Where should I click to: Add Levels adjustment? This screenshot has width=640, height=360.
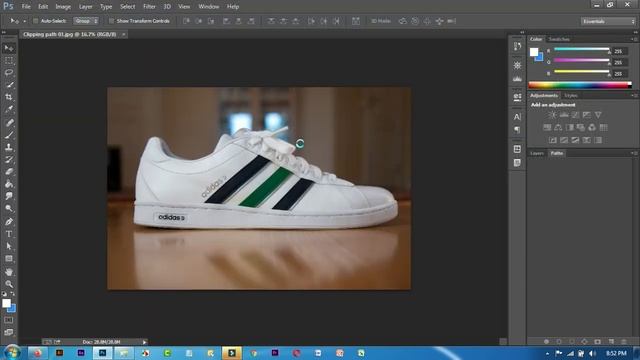coord(564,115)
